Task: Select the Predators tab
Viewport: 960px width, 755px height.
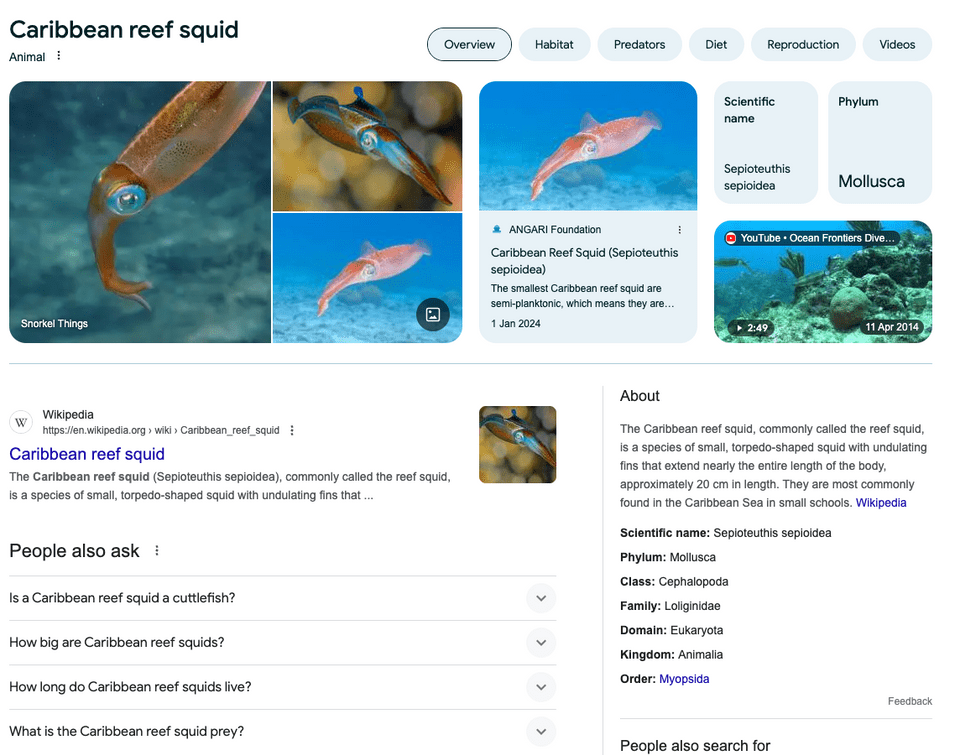Action: coord(639,45)
